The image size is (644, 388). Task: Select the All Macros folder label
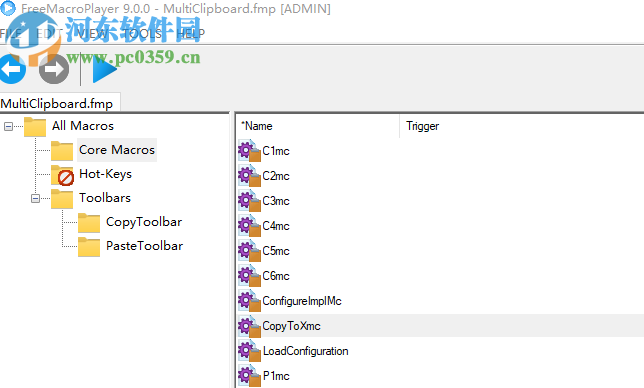tap(83, 126)
